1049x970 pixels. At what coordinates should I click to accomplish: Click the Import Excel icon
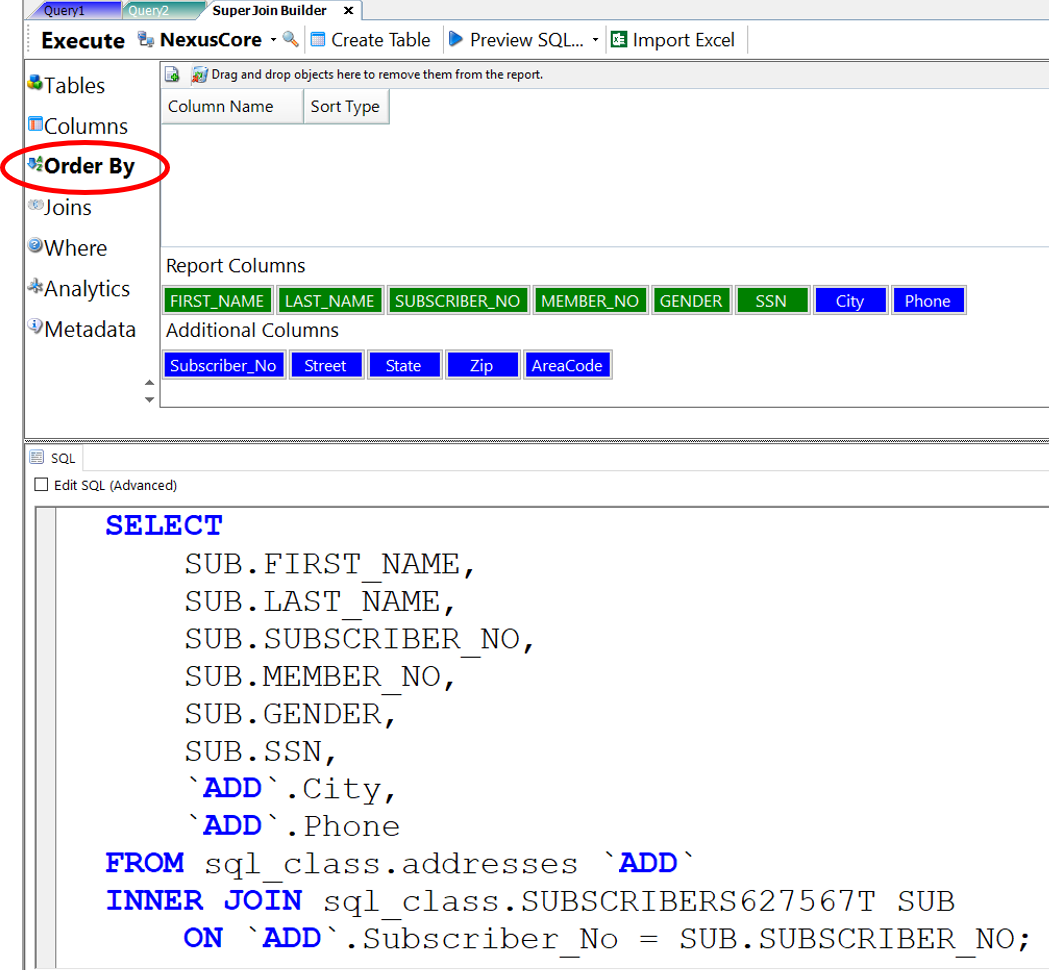click(619, 40)
